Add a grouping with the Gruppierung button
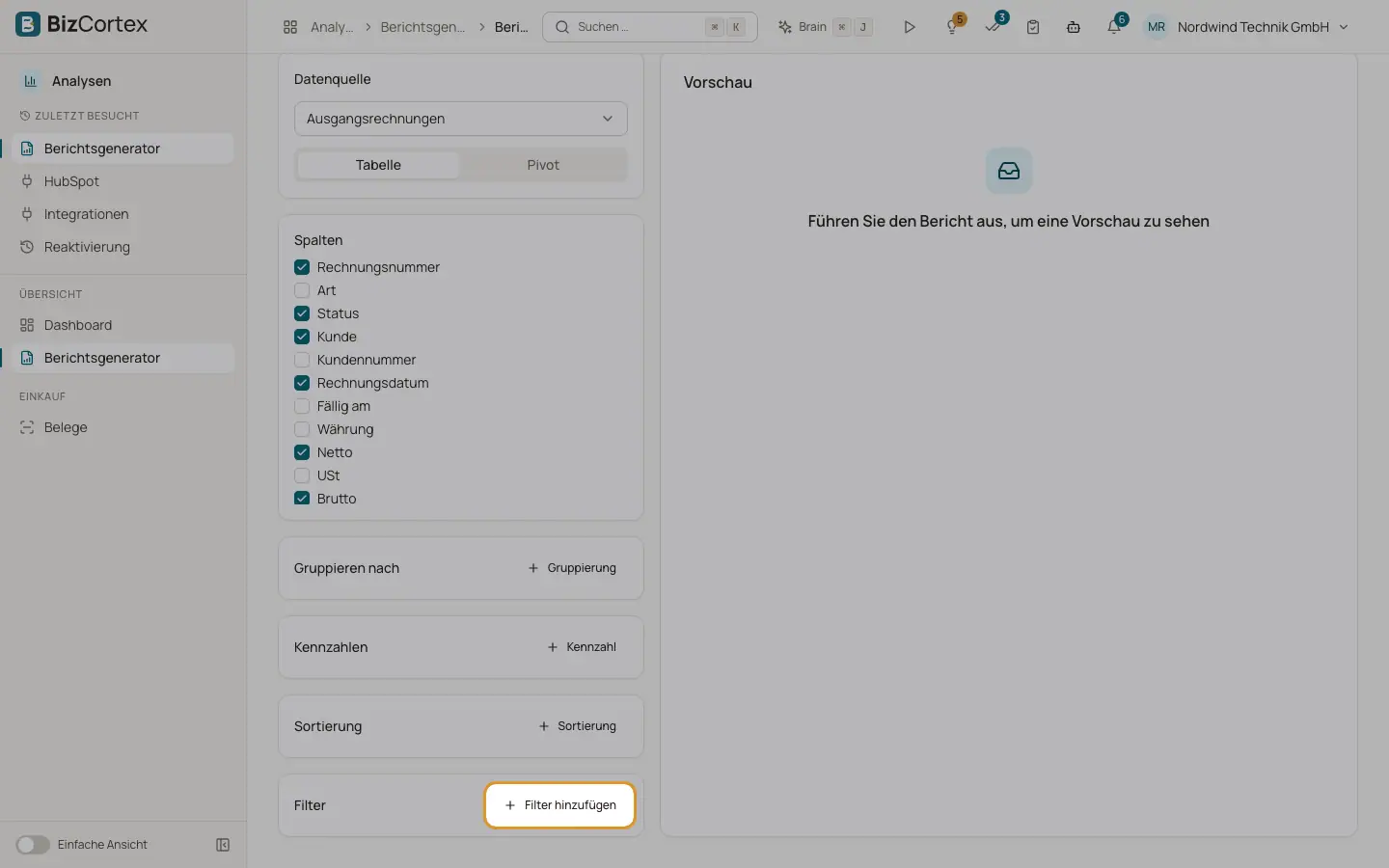Screen dimensions: 1389x868 [x=572, y=568]
